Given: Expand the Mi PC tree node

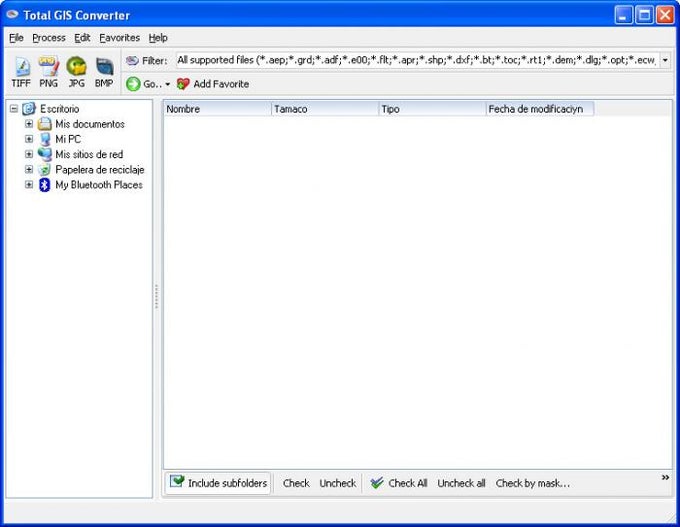Looking at the screenshot, I should click(x=29, y=139).
